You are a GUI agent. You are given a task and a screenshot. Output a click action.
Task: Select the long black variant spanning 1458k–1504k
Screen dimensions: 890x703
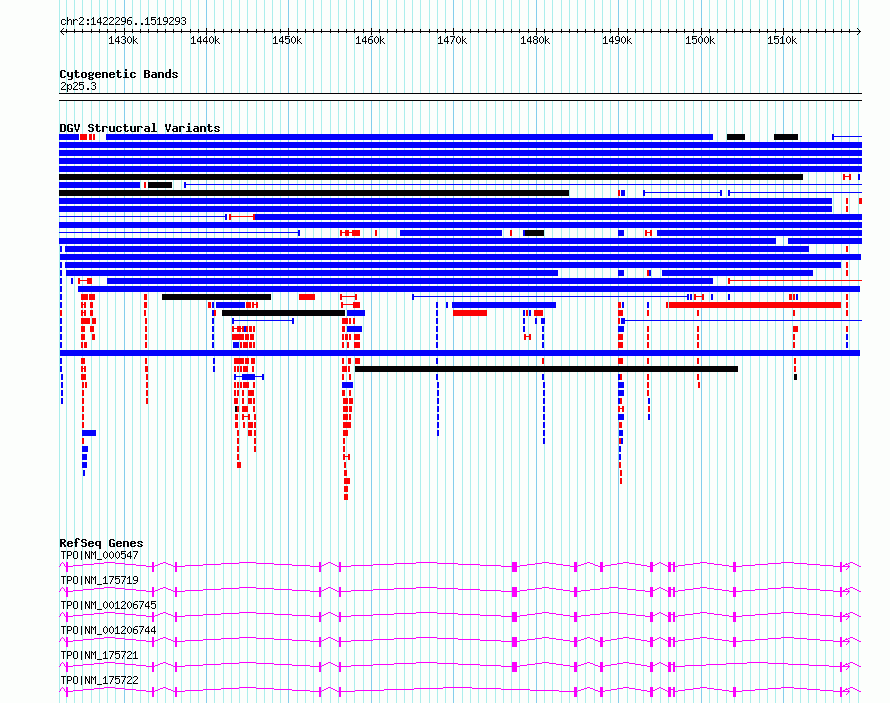(x=547, y=369)
